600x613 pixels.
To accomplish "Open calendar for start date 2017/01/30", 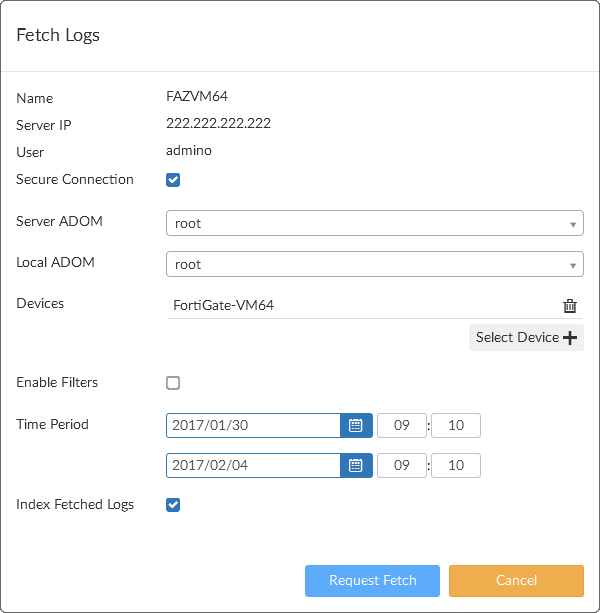I will 356,425.
